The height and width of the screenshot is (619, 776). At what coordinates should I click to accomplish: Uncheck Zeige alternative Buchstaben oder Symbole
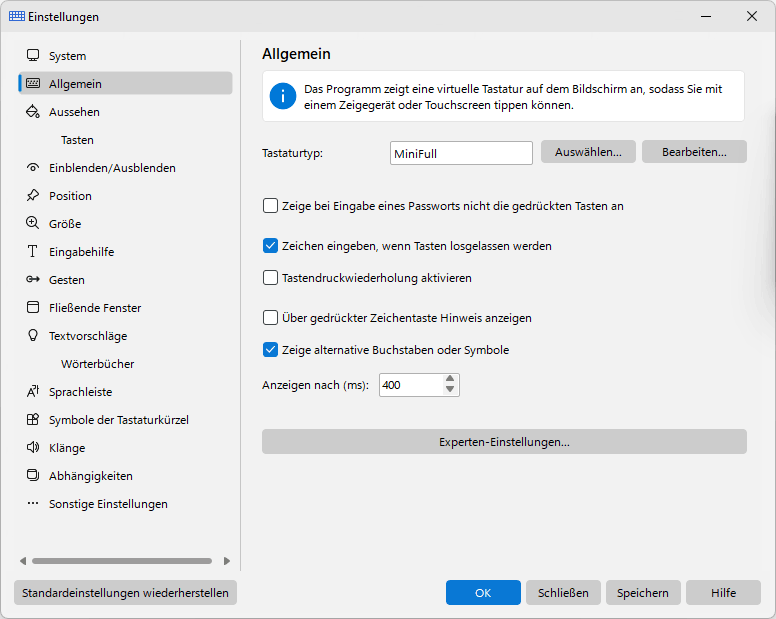pyautogui.click(x=270, y=349)
